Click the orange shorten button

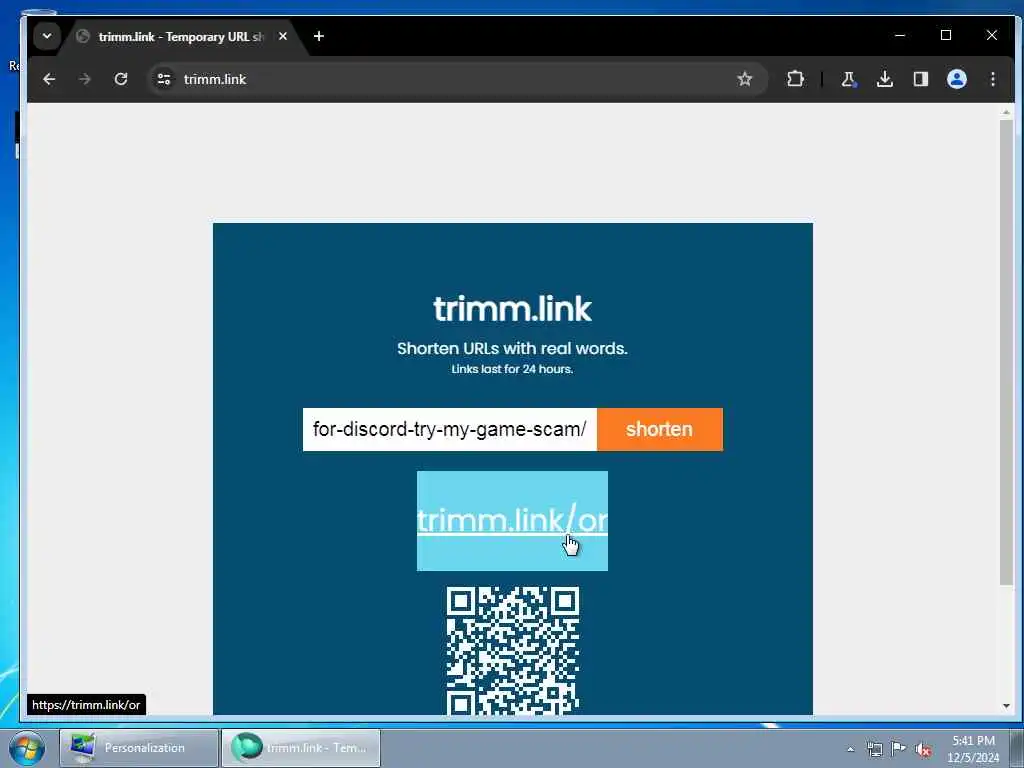pos(660,429)
